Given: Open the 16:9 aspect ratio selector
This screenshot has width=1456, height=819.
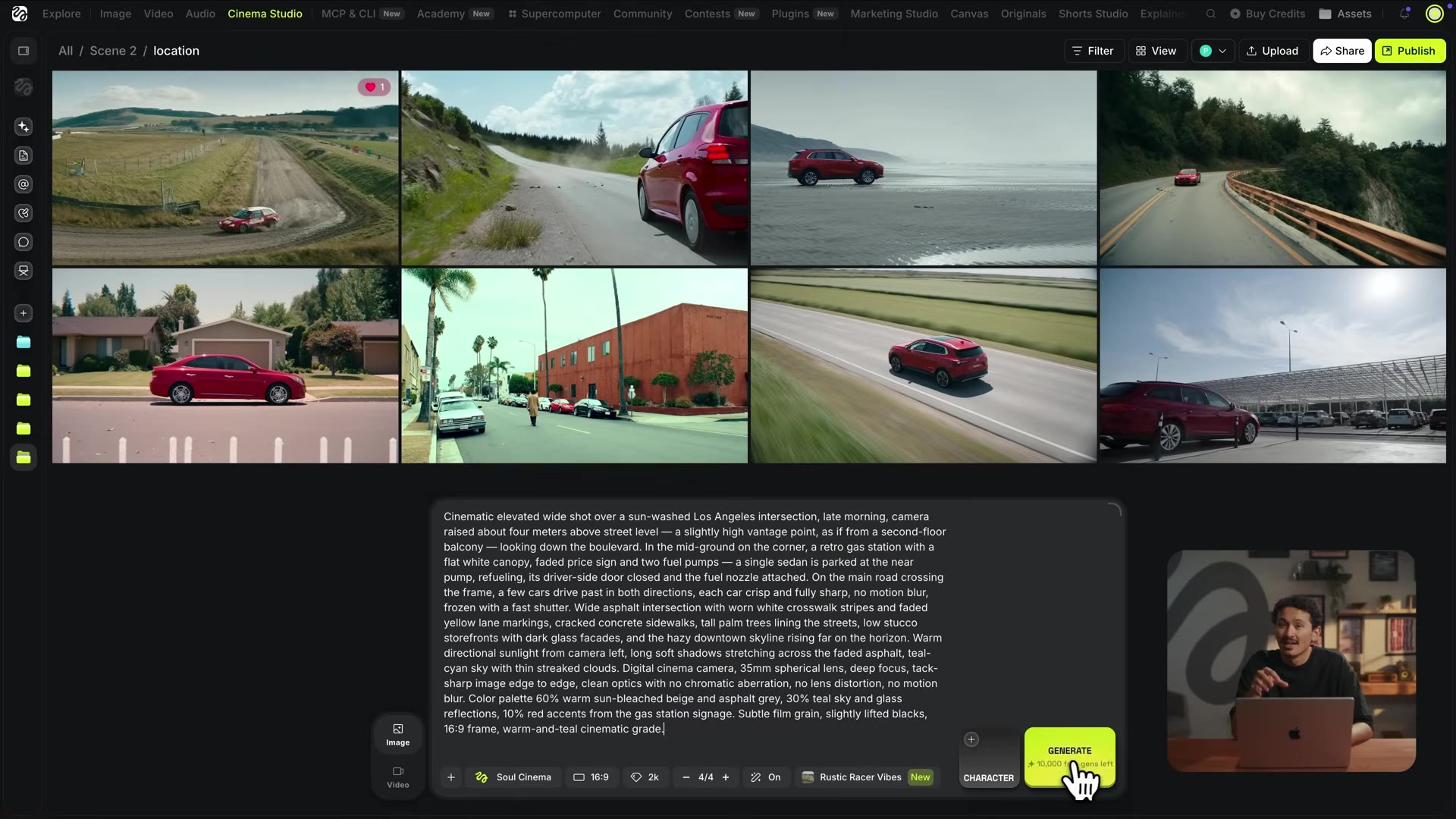Looking at the screenshot, I should 591,777.
